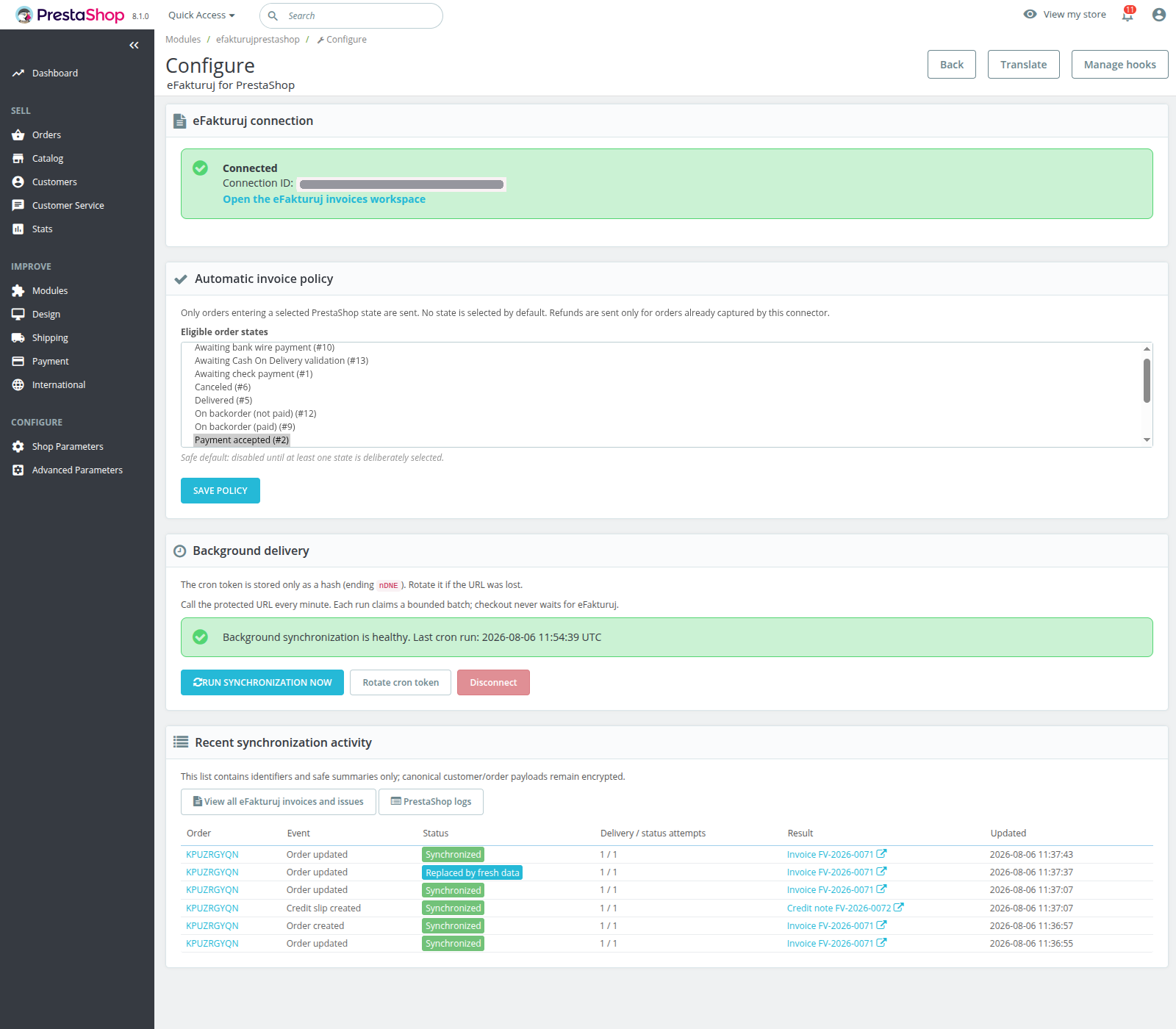This screenshot has height=1029, width=1176.
Task: Click the Design monitor icon
Action: coord(18,315)
